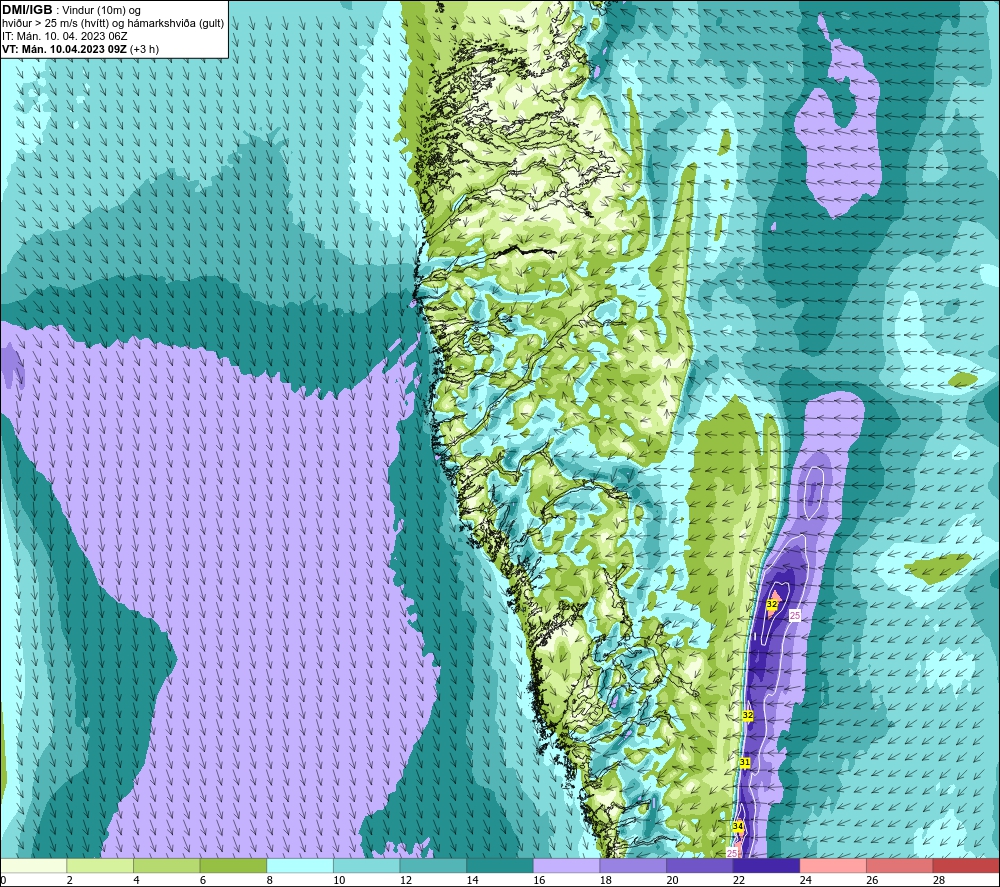Click the 'DMI/IGB : Vindur (10m) og' title line
The height and width of the screenshot is (887, 1000).
tap(71, 10)
